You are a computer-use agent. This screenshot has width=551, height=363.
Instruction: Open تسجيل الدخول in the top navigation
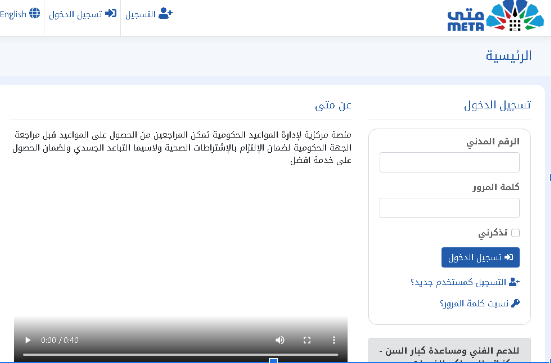pyautogui.click(x=83, y=14)
